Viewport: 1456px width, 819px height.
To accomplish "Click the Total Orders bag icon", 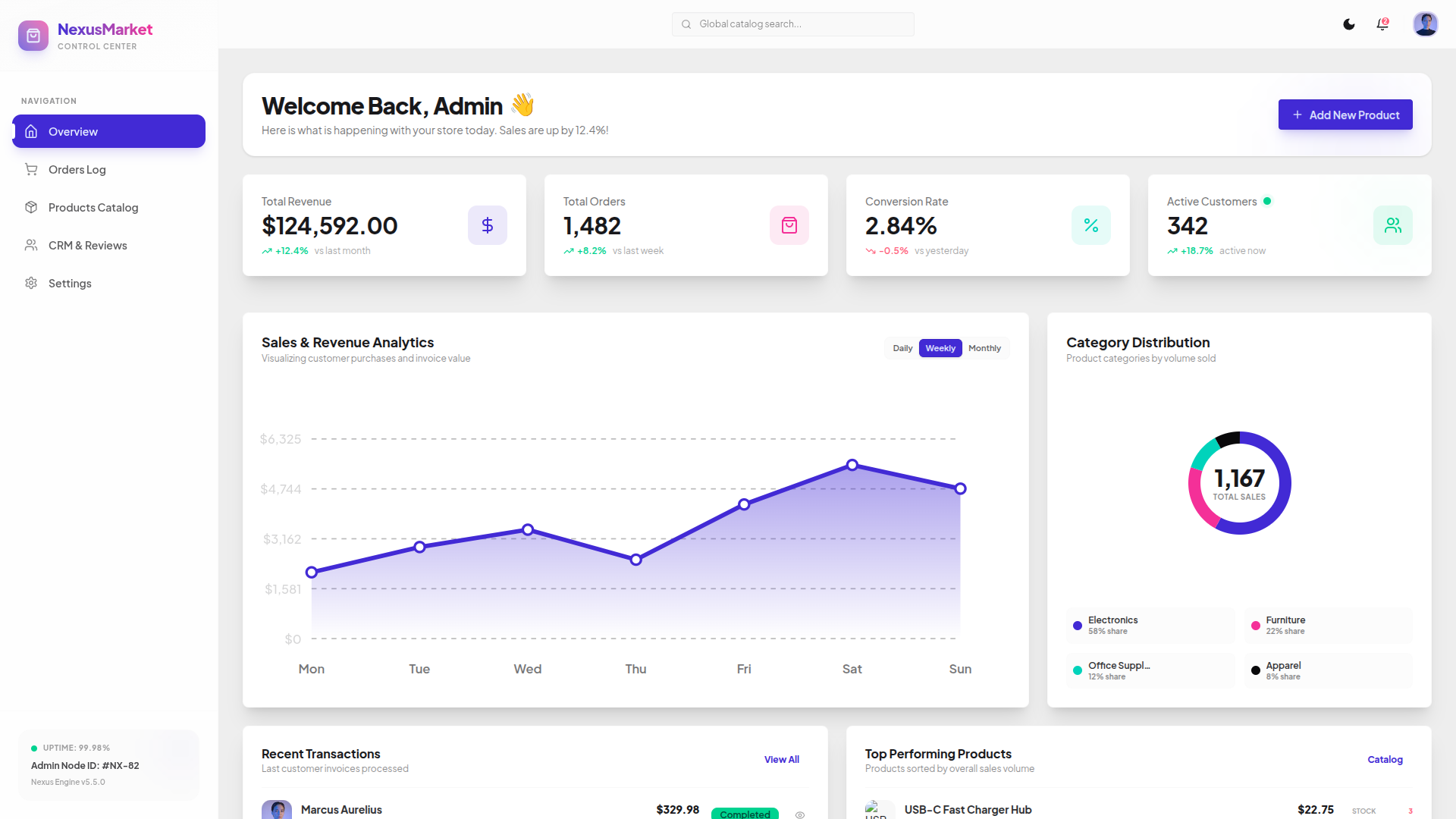I will click(789, 225).
